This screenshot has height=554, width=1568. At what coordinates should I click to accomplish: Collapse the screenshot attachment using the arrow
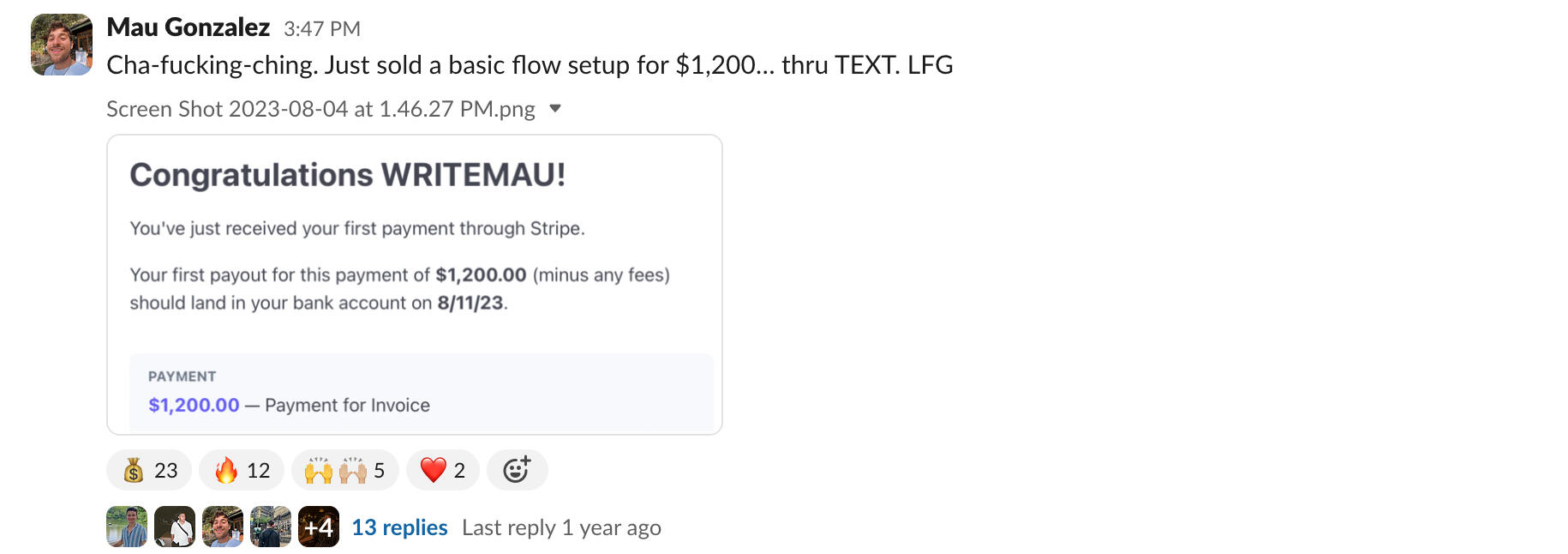tap(555, 109)
